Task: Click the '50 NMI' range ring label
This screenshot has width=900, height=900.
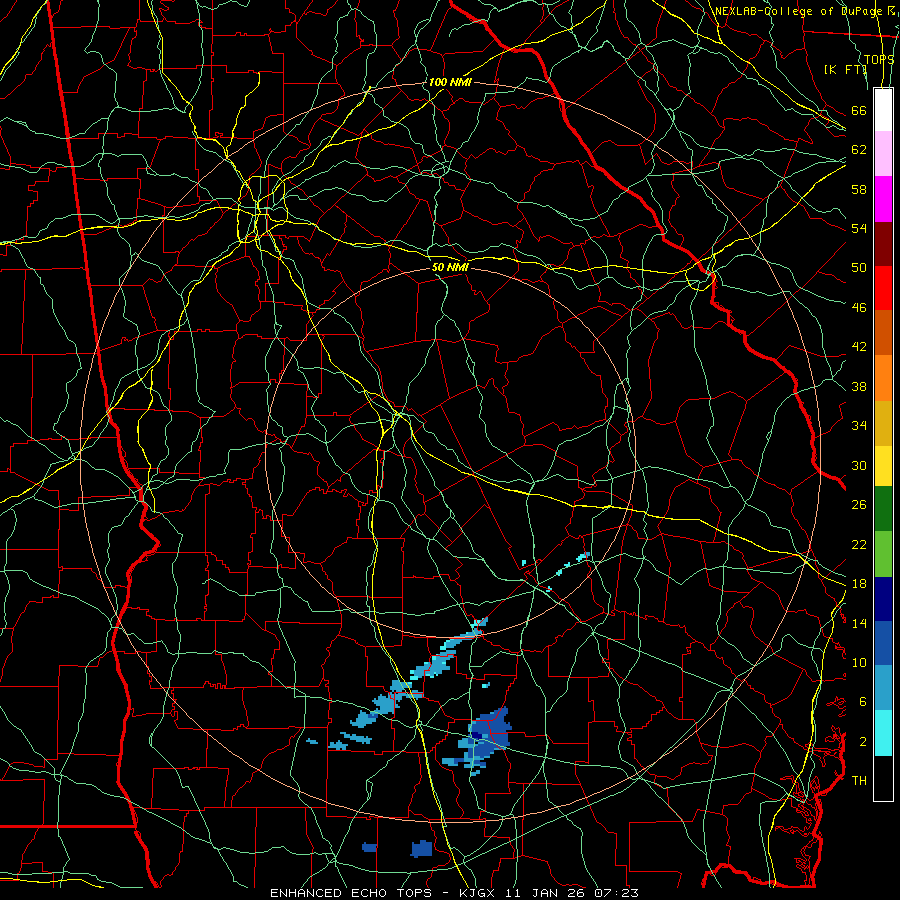Action: click(x=451, y=267)
